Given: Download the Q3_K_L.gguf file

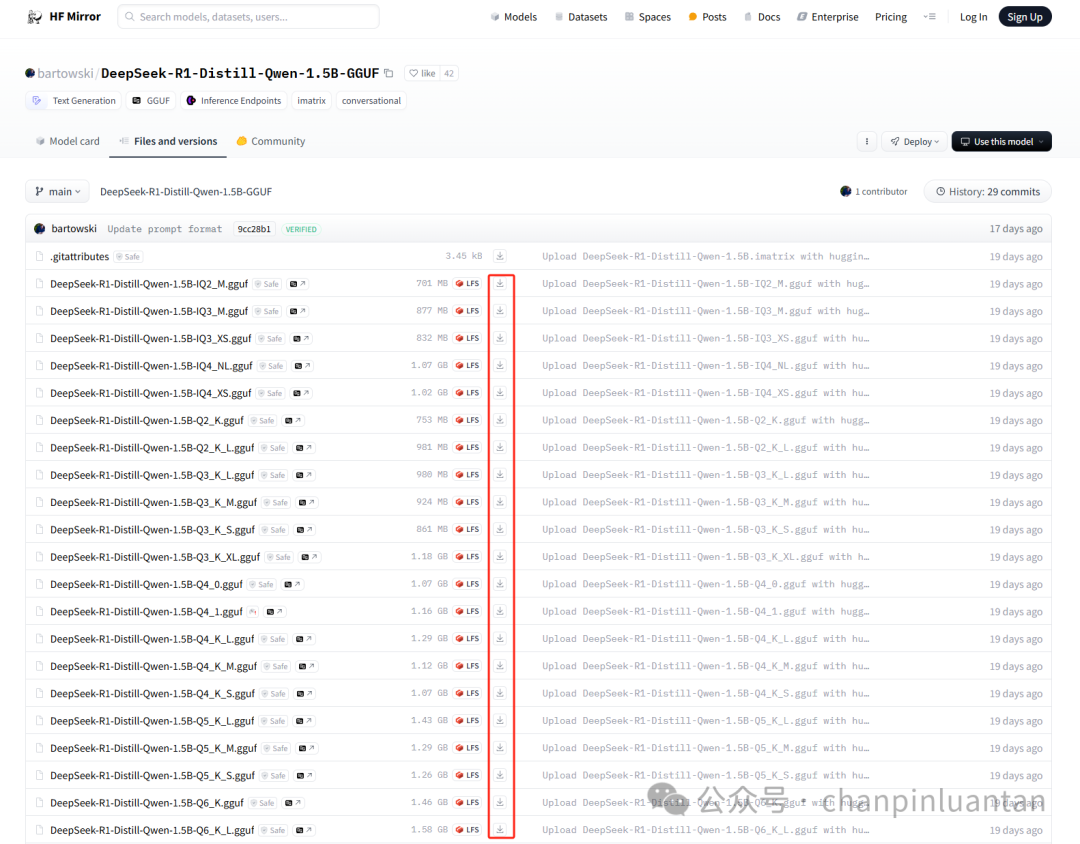Looking at the screenshot, I should (500, 475).
